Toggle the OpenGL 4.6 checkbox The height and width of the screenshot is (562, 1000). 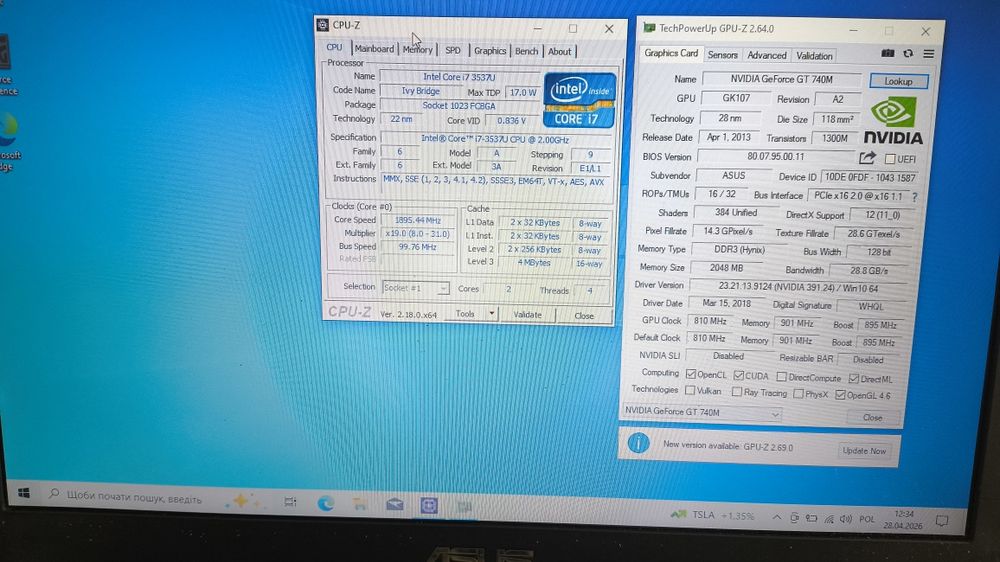coord(841,395)
